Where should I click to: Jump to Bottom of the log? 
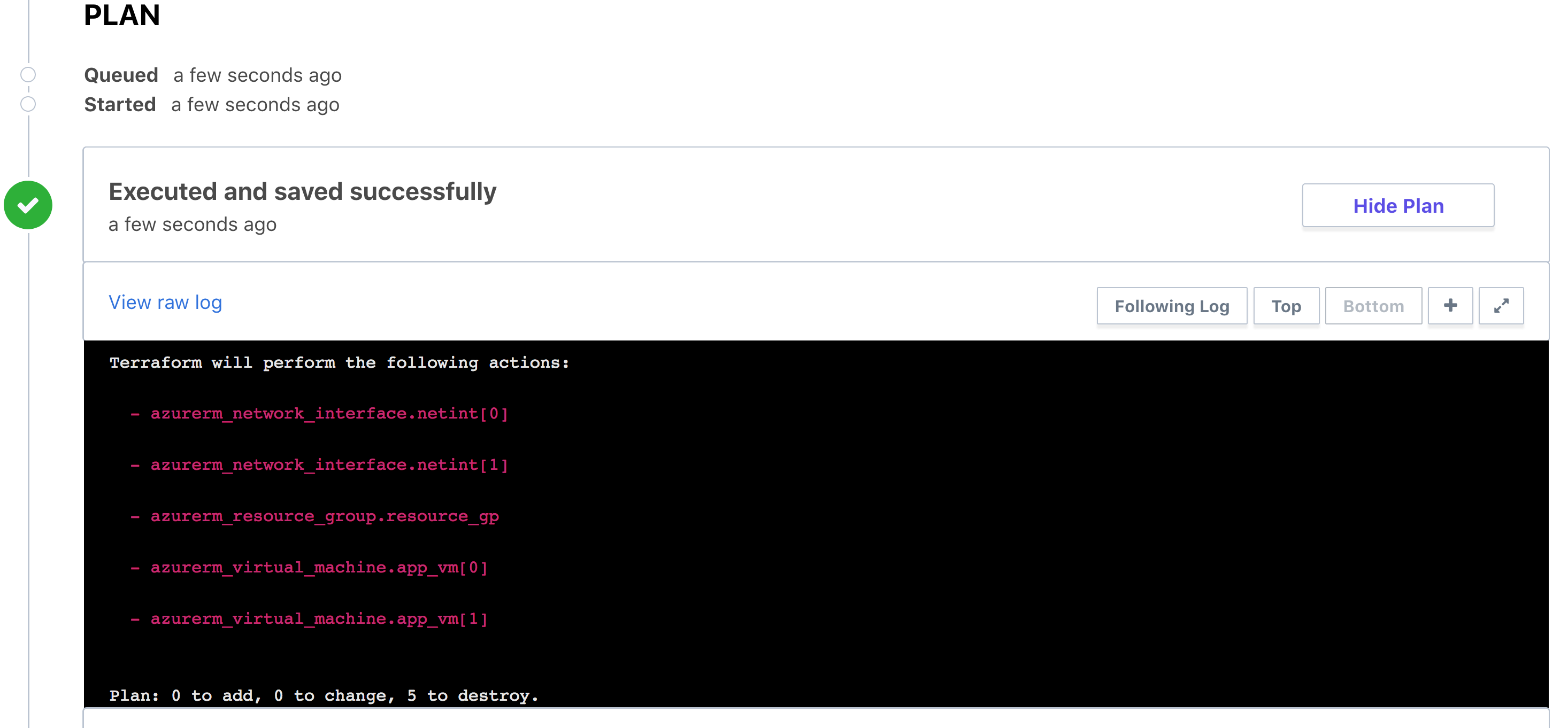[1373, 306]
